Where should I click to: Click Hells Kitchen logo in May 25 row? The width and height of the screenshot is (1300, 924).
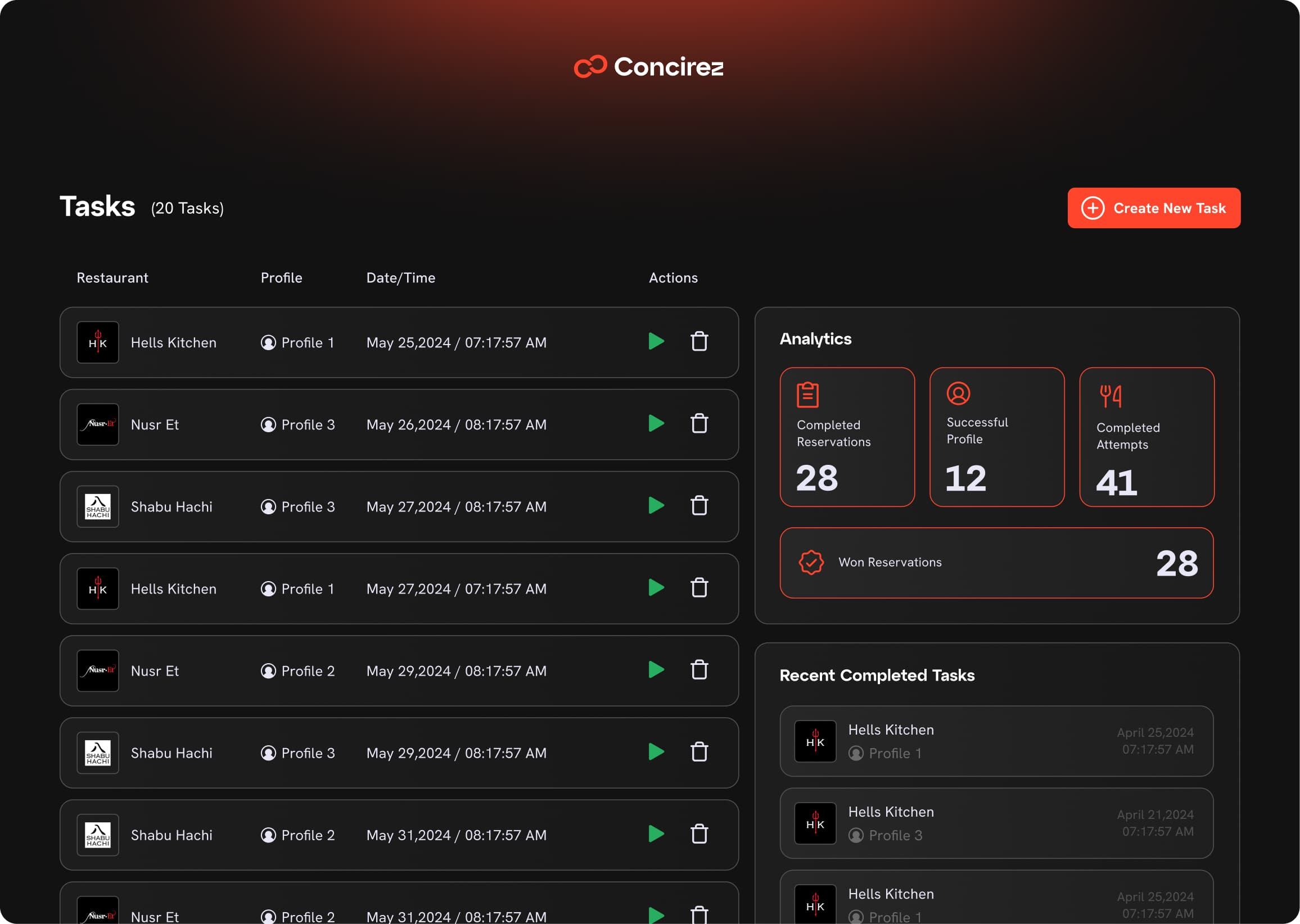pos(98,342)
